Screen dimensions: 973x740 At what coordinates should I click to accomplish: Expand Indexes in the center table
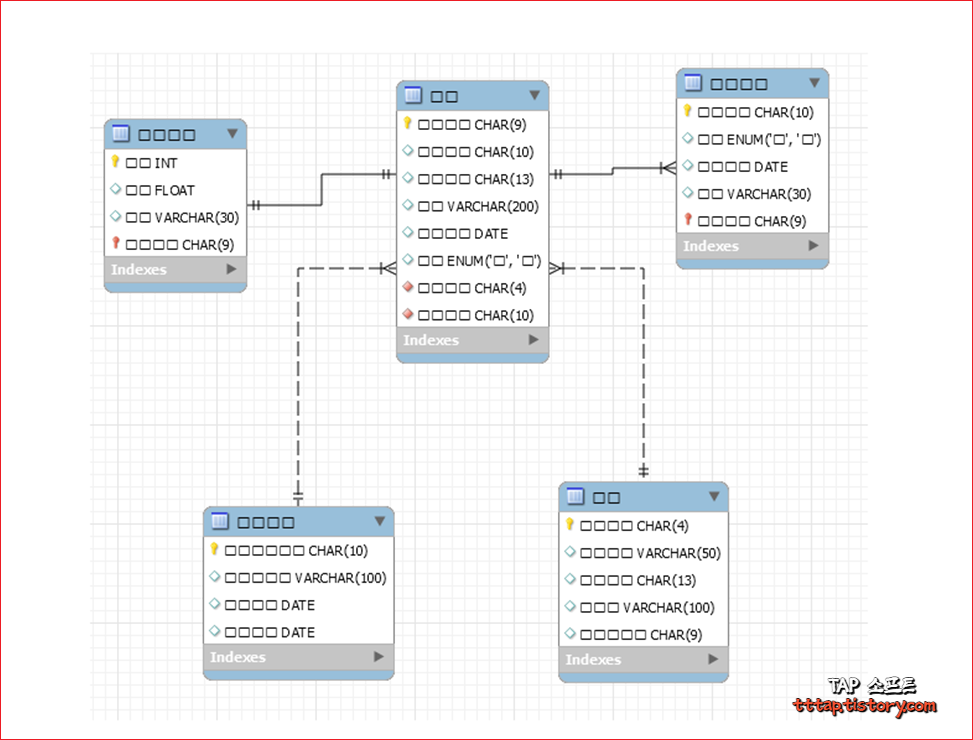[x=534, y=340]
